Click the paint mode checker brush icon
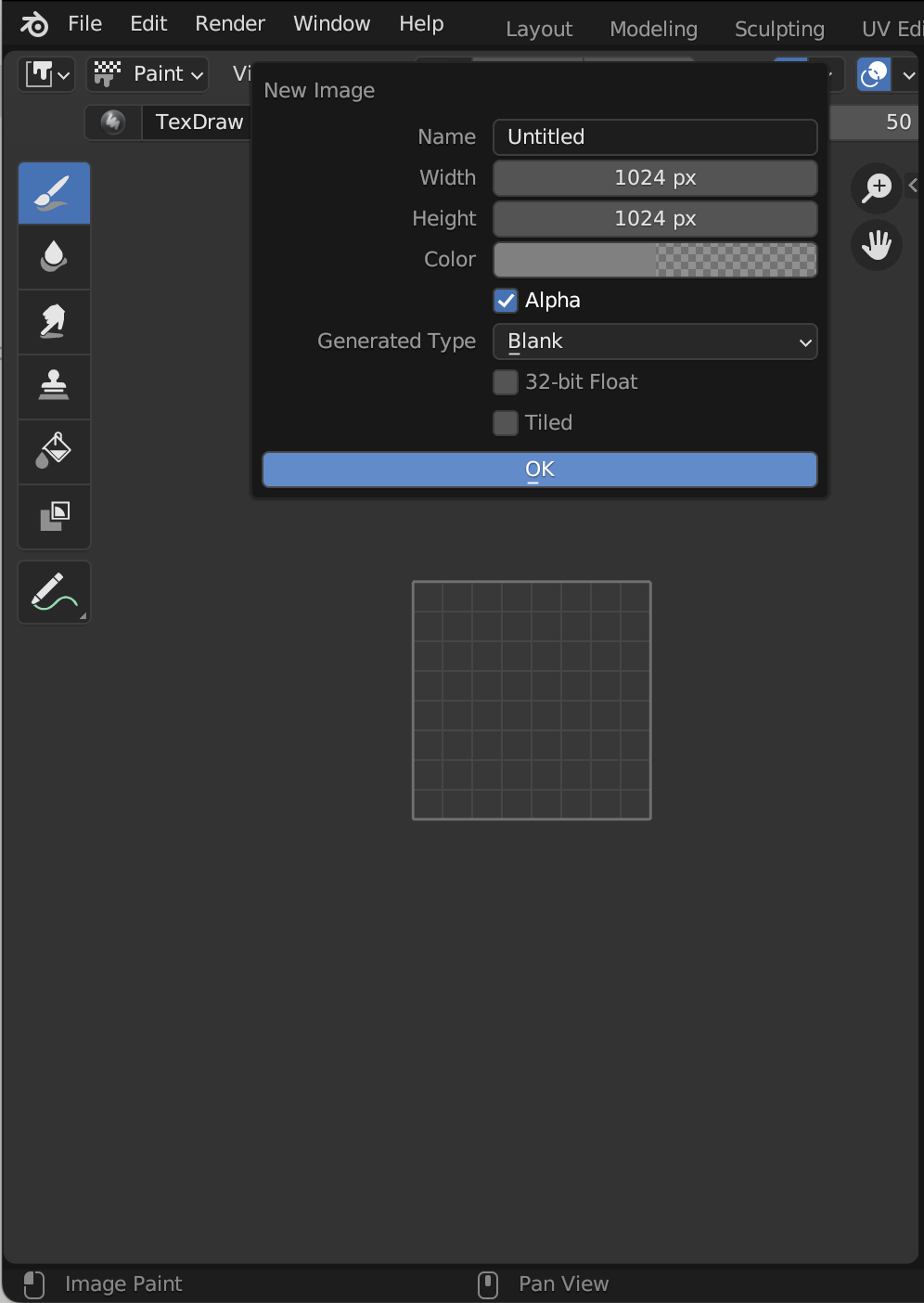 (x=108, y=74)
